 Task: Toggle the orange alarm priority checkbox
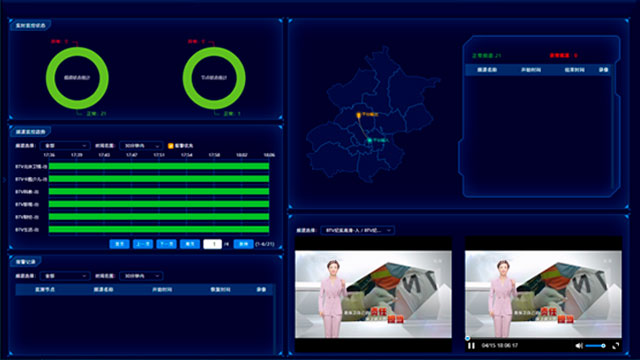click(171, 146)
